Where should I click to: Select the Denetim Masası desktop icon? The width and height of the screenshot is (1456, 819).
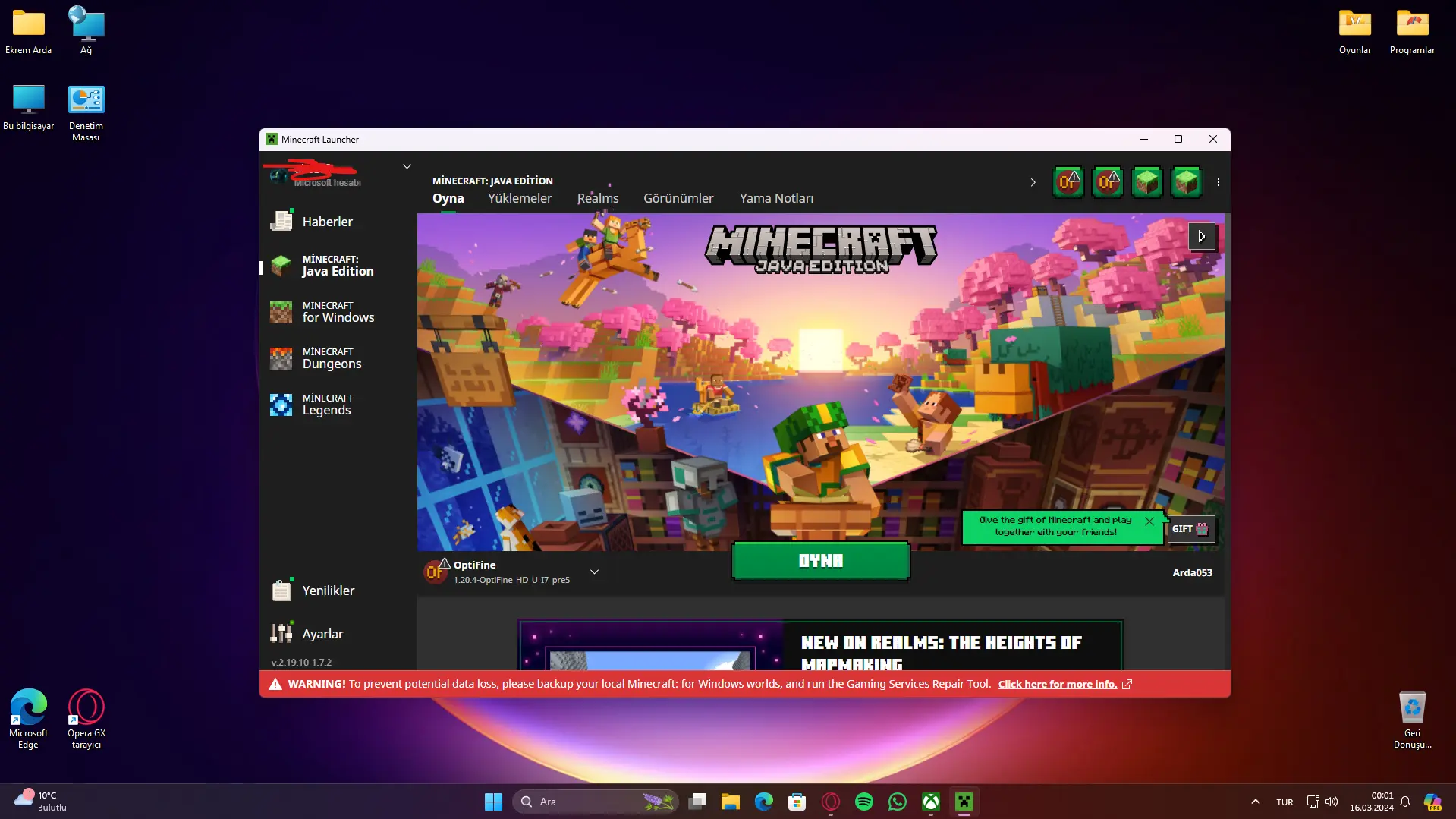click(x=86, y=113)
